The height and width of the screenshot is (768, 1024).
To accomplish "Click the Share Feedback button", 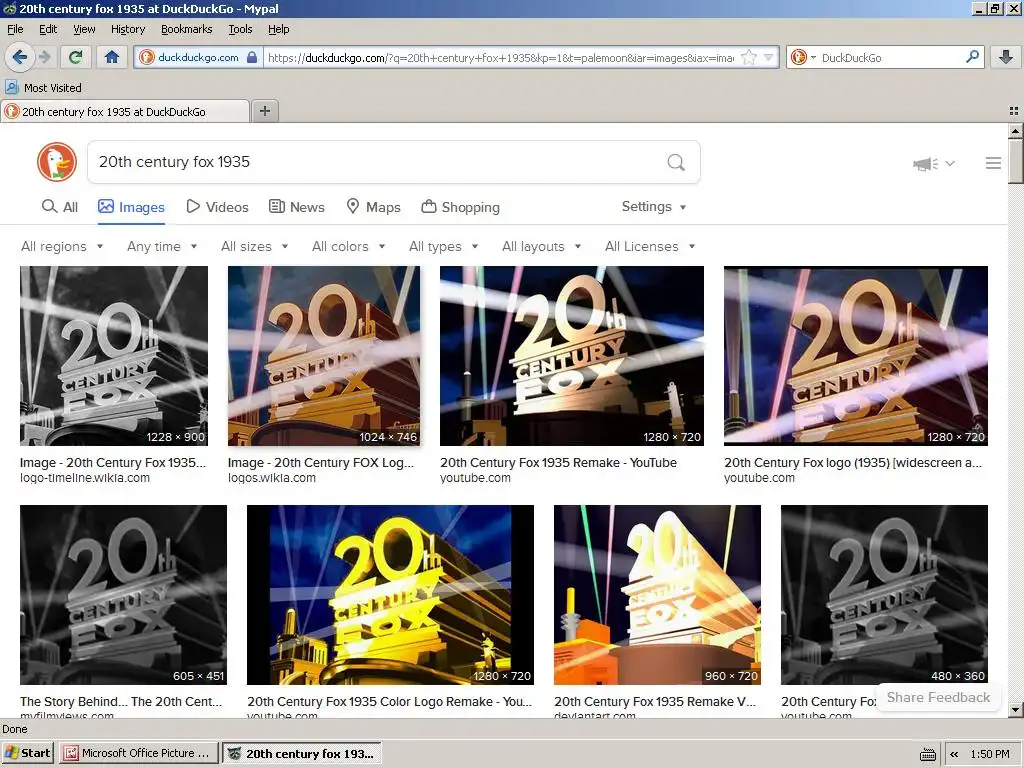I will [938, 697].
